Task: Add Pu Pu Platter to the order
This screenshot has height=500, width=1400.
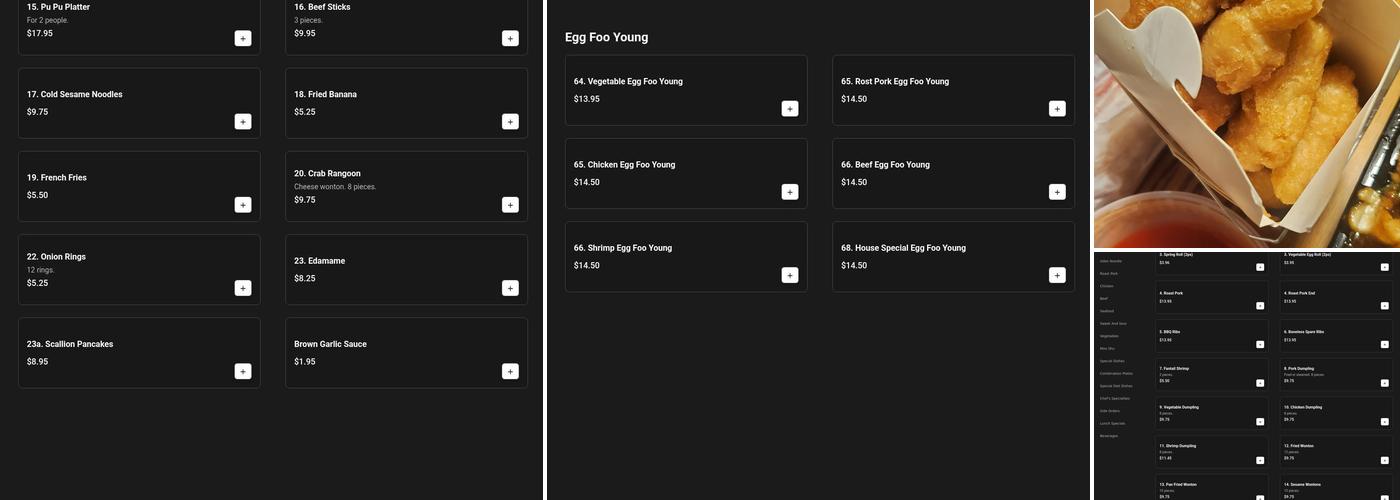Action: pyautogui.click(x=243, y=38)
